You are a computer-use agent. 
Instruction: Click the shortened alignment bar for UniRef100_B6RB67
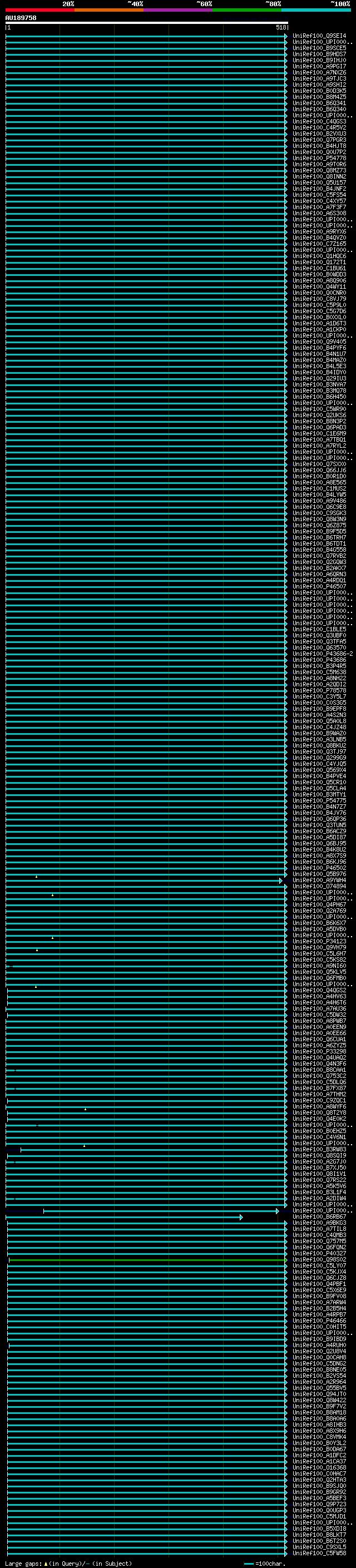pos(124,1217)
